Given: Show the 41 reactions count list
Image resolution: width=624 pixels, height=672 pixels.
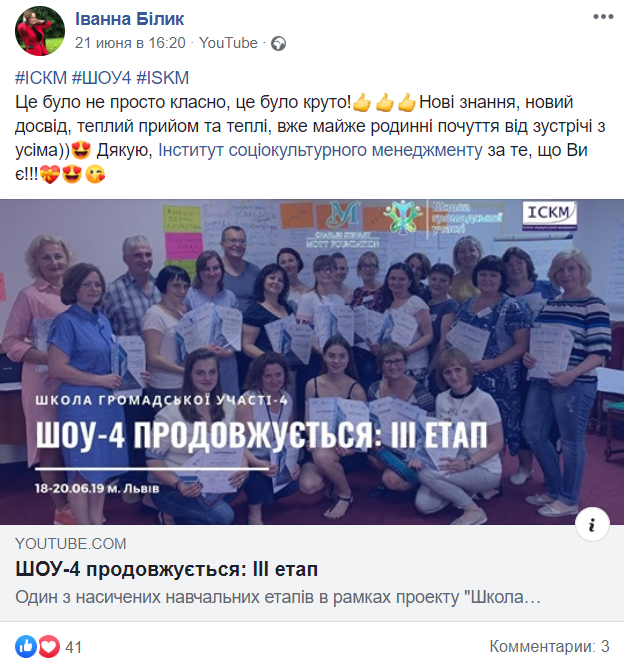Looking at the screenshot, I should (73, 647).
